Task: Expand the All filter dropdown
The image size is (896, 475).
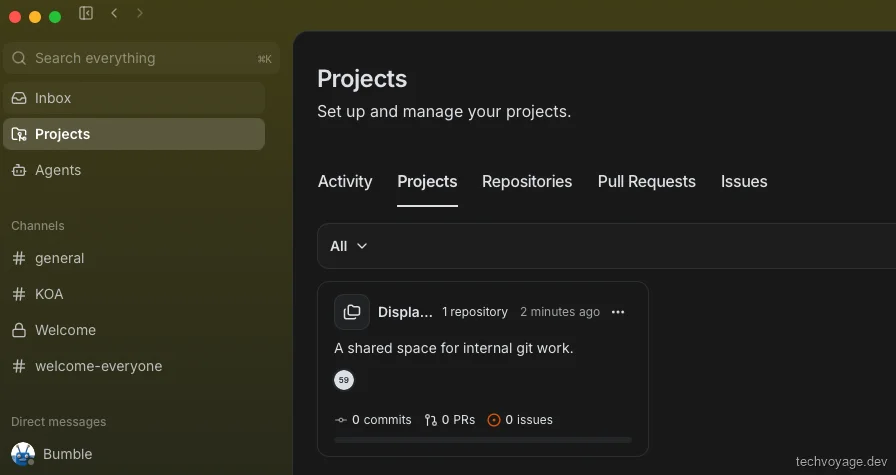Action: pyautogui.click(x=349, y=246)
